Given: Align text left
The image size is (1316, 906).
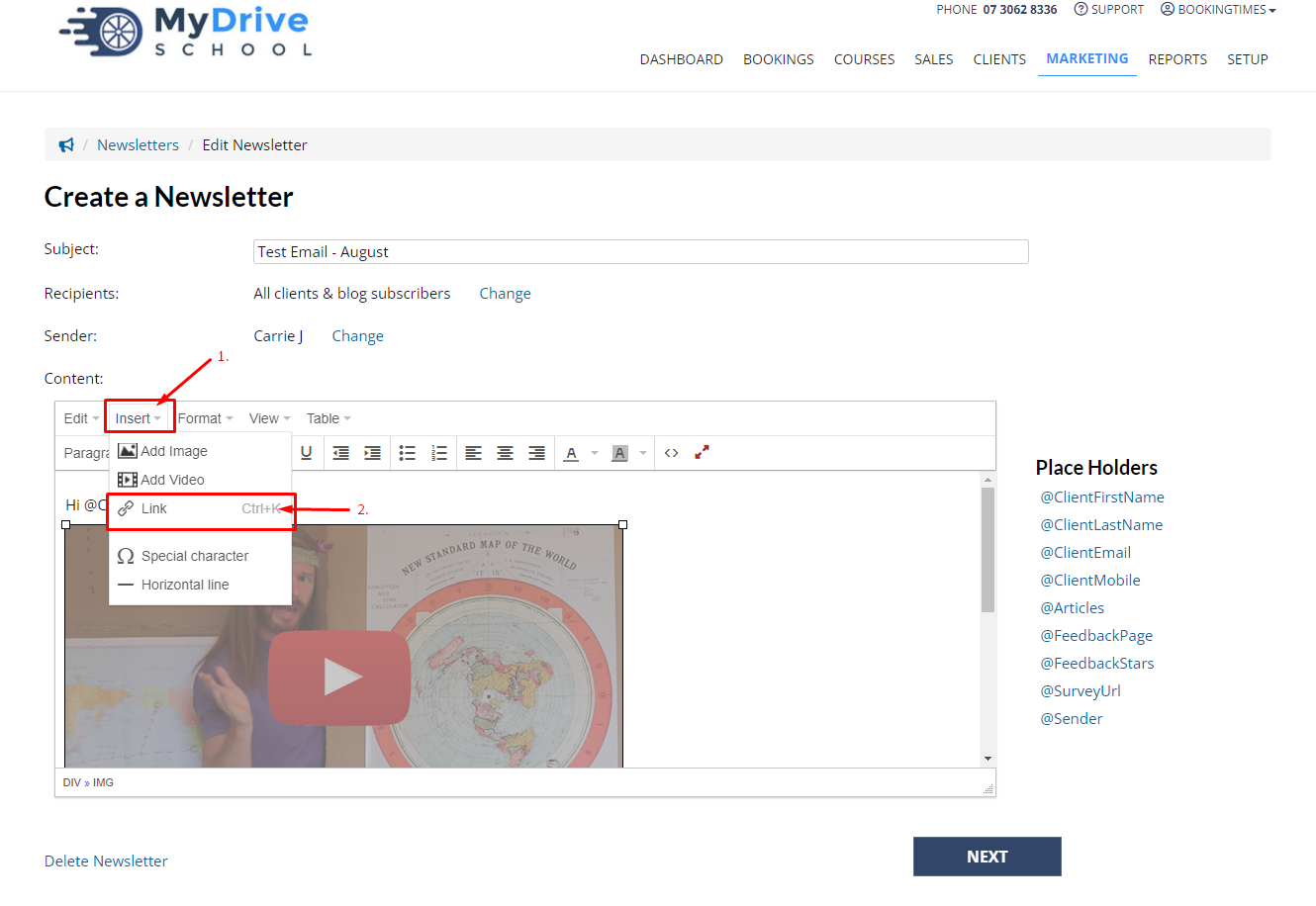Looking at the screenshot, I should pos(474,453).
